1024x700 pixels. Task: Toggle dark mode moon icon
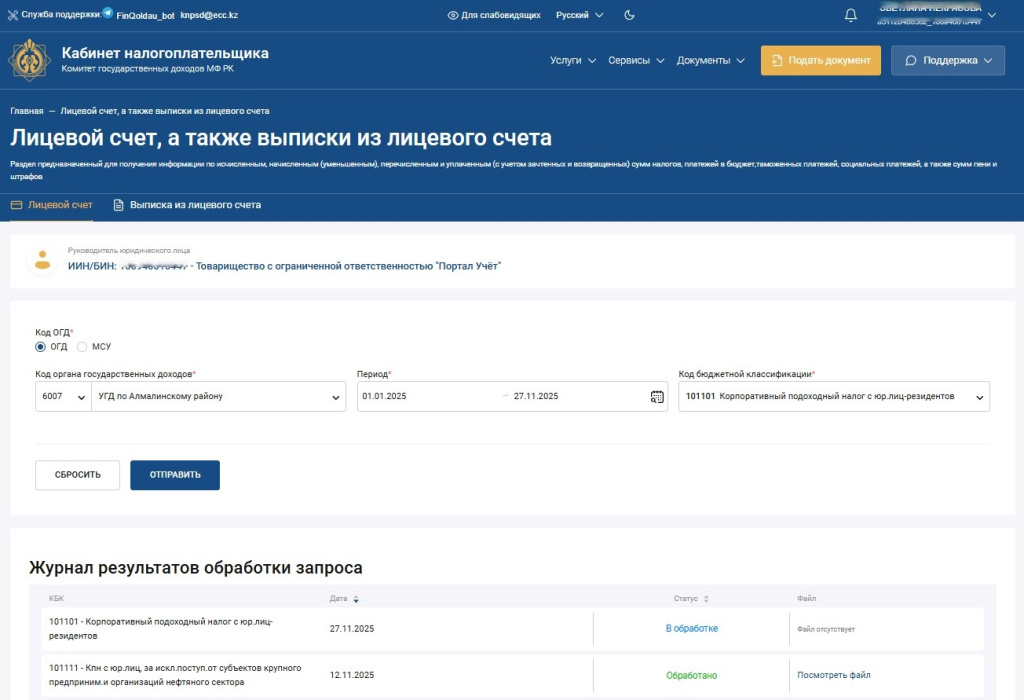point(629,15)
